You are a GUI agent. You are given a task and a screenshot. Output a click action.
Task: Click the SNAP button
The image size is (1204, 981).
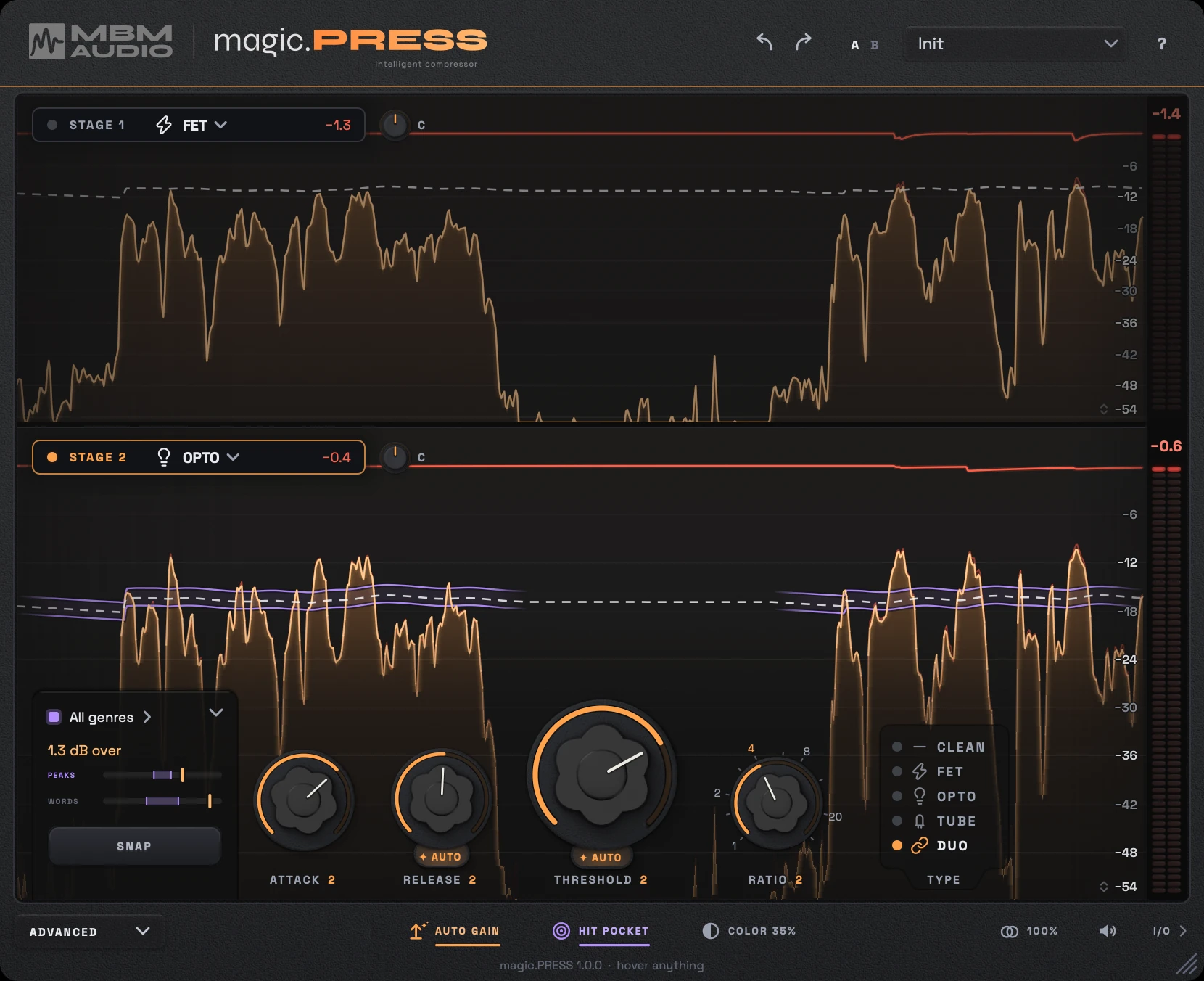coord(134,846)
